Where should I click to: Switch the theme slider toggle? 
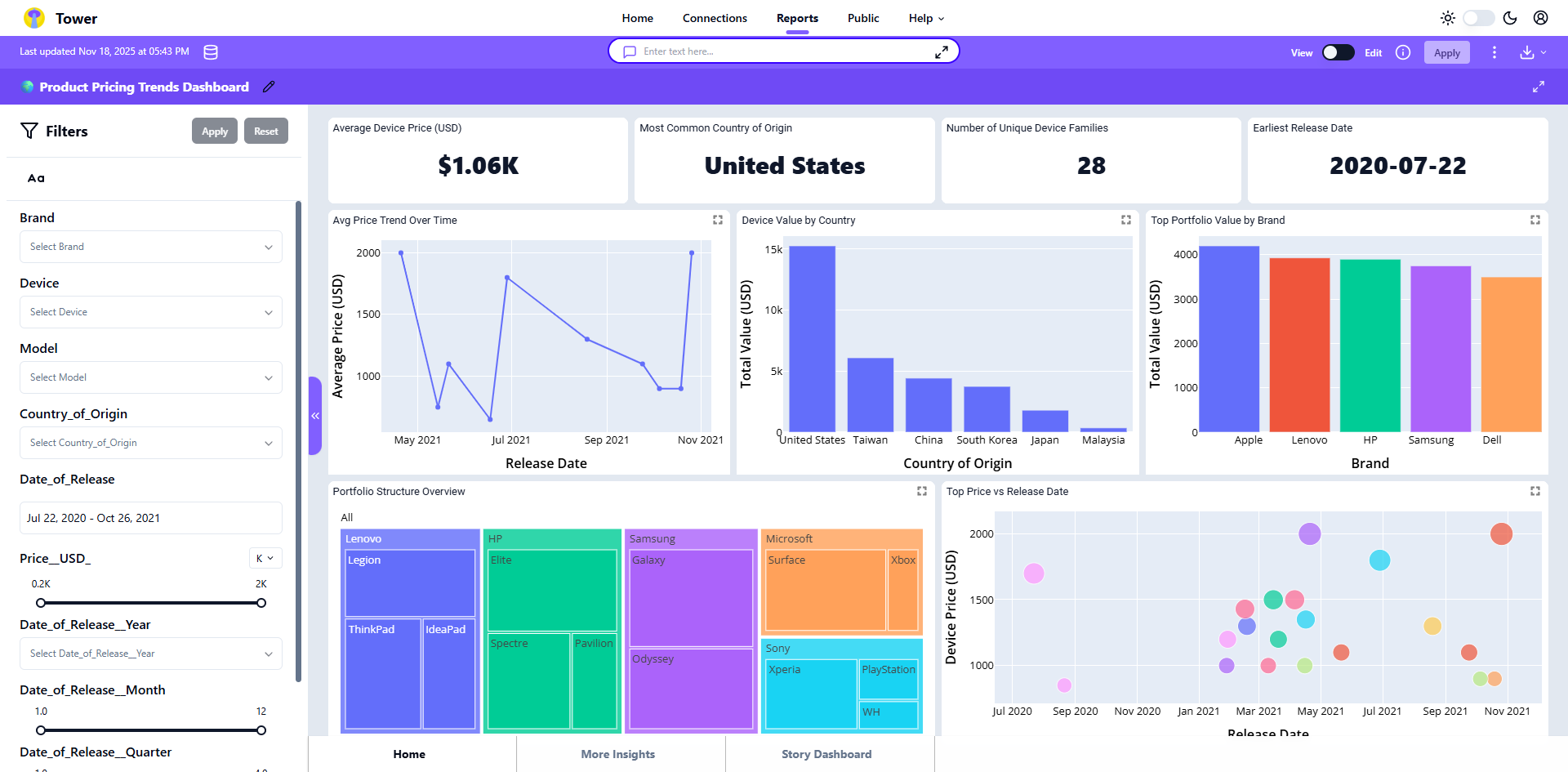(x=1478, y=18)
